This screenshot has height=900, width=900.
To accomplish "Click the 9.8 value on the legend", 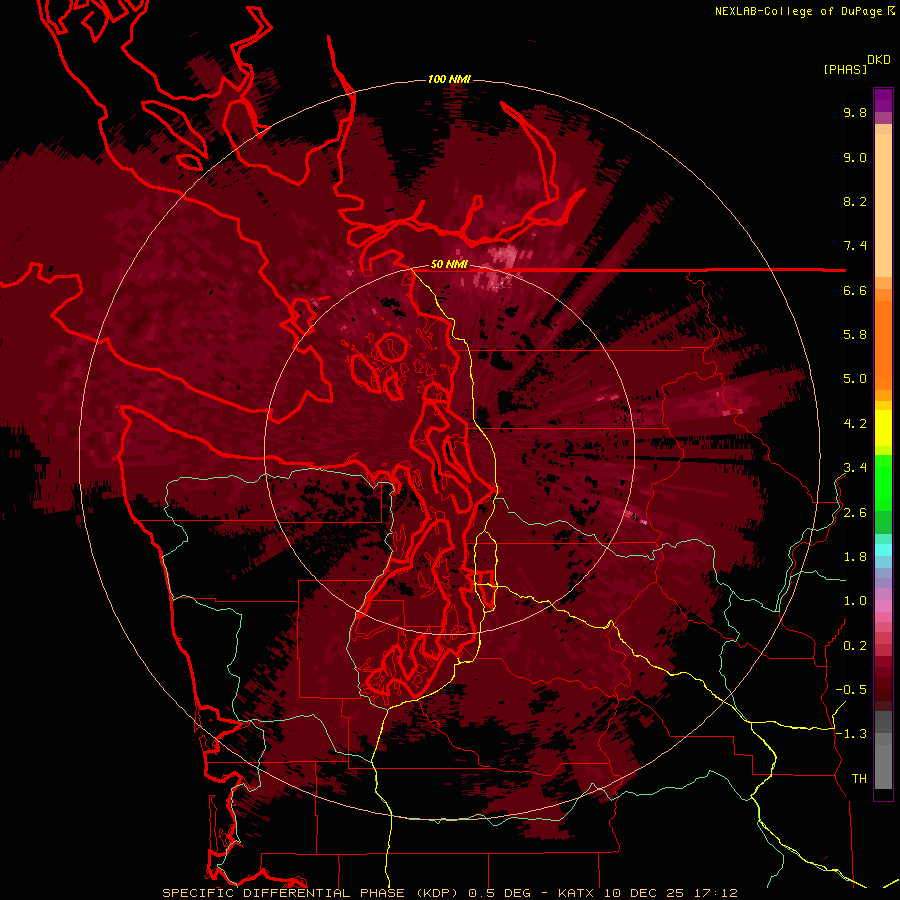I will (855, 113).
